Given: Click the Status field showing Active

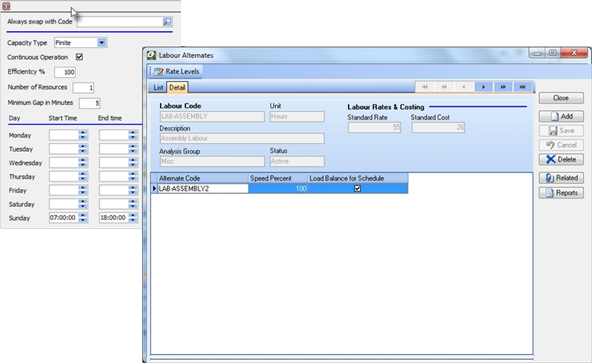Looking at the screenshot, I should click(x=297, y=162).
